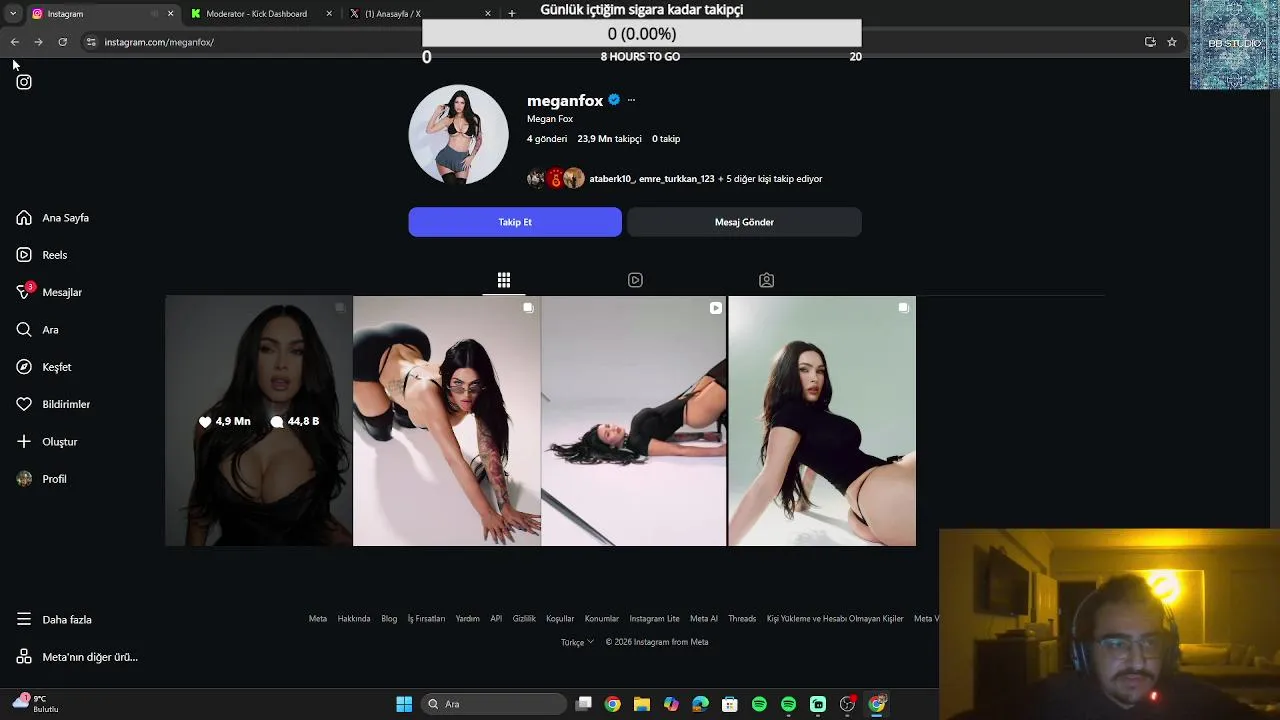Open mutual follower ataberk10_ link

(x=610, y=179)
